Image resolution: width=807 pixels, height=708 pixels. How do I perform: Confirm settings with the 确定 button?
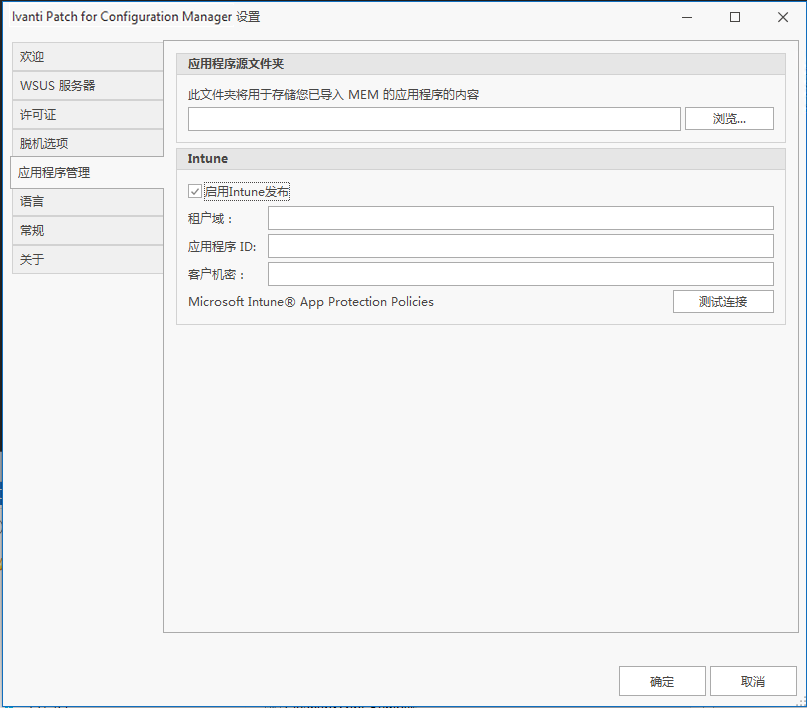662,681
